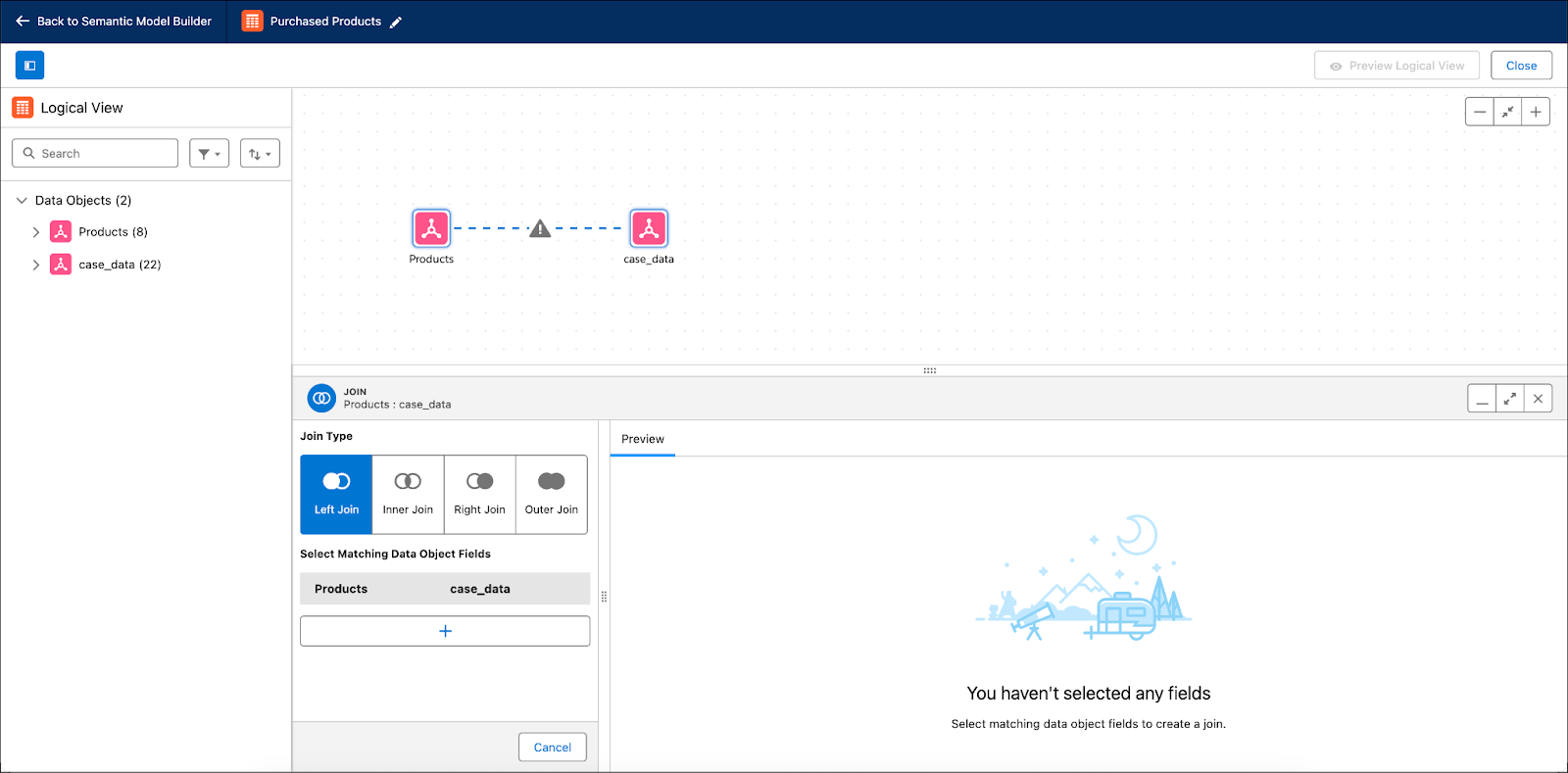
Task: Open the sort dropdown in Logical View
Action: (260, 154)
